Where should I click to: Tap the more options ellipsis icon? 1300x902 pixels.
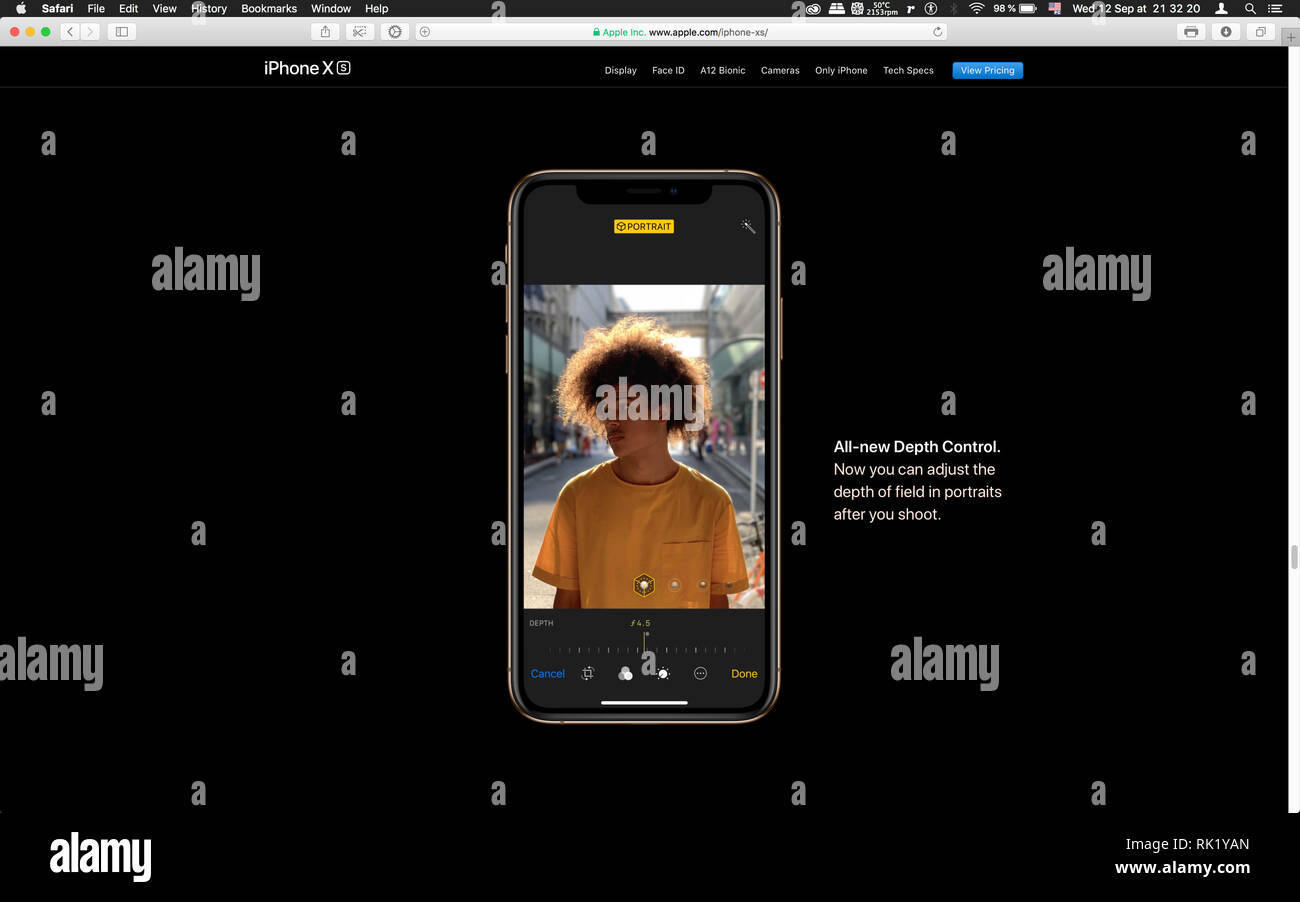(x=700, y=674)
